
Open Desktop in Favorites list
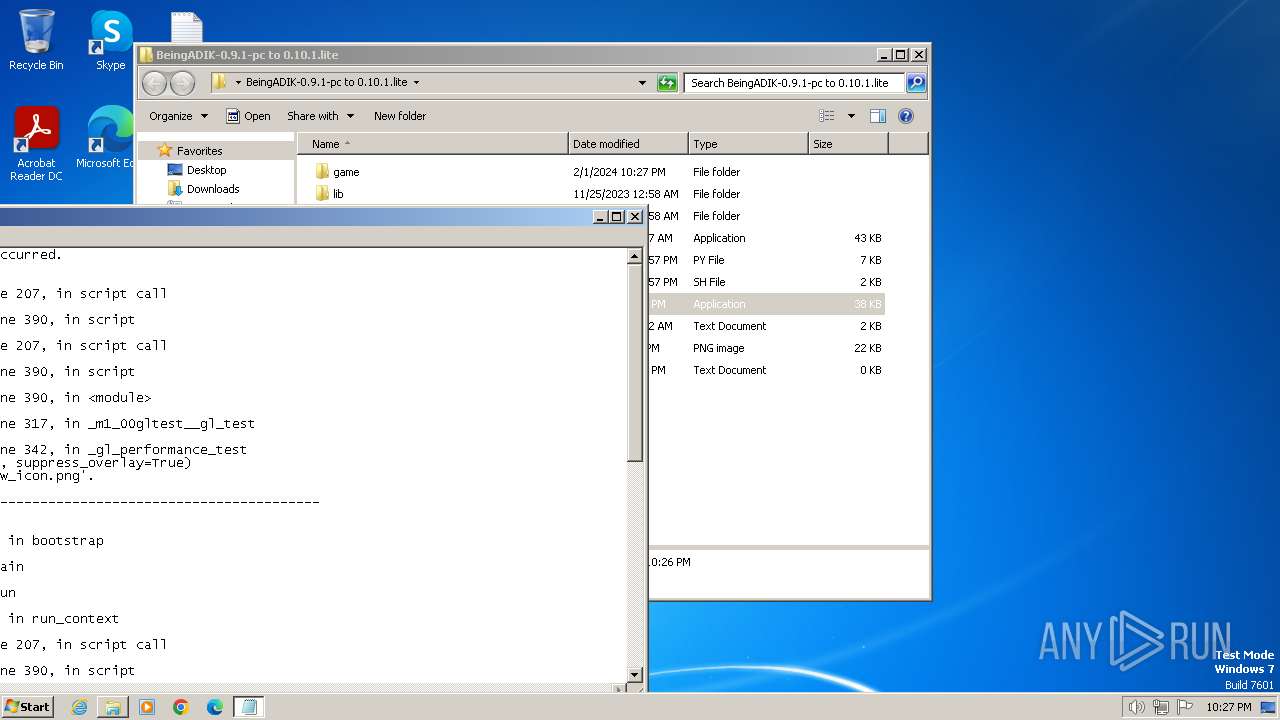pyautogui.click(x=206, y=170)
